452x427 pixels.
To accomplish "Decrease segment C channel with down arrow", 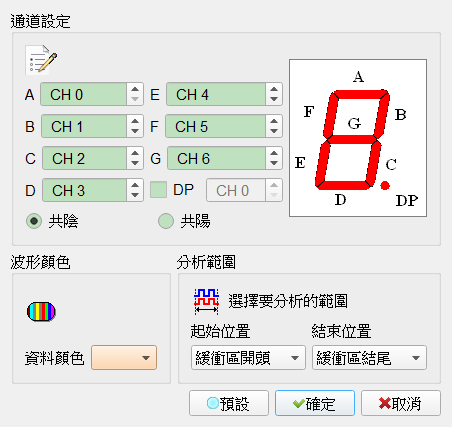I will (x=135, y=163).
